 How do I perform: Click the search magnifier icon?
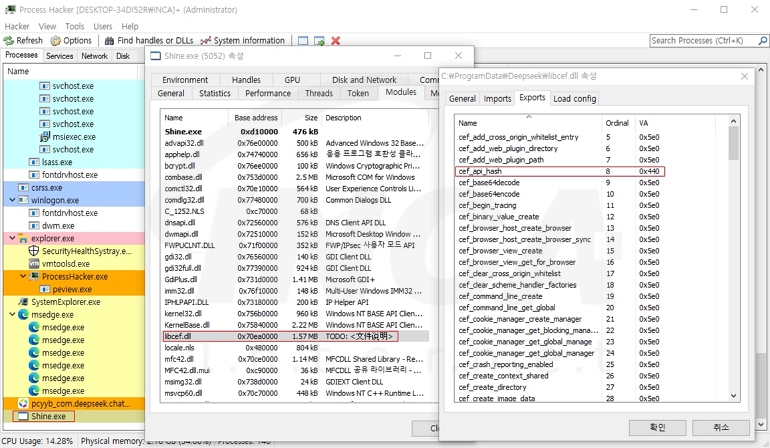point(762,41)
